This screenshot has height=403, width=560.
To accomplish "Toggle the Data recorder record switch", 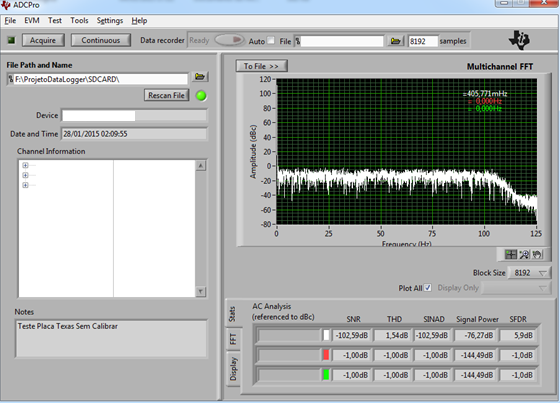I will [x=230, y=40].
